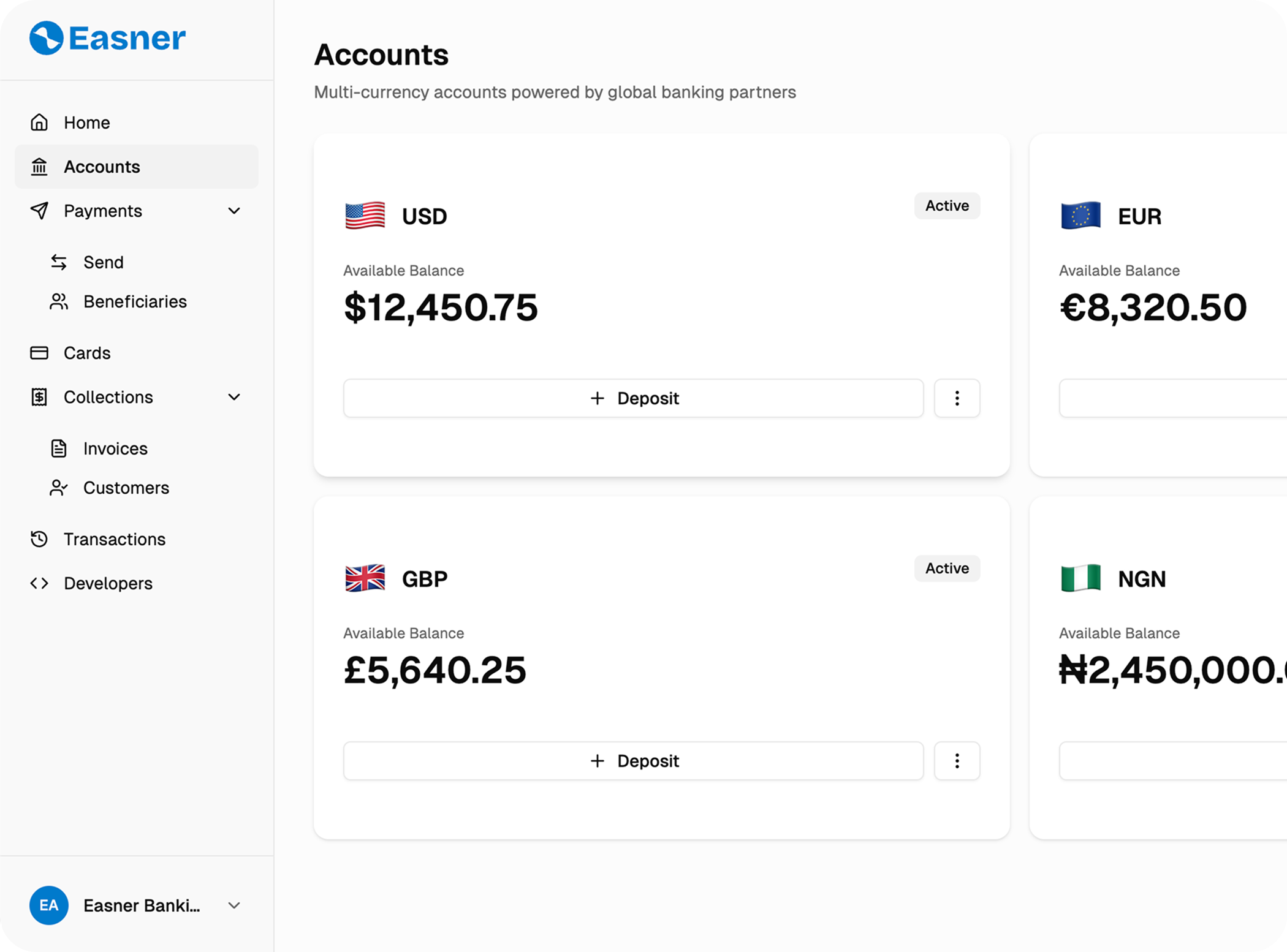1287x952 pixels.
Task: Navigate to Customers in sidebar
Action: point(126,488)
